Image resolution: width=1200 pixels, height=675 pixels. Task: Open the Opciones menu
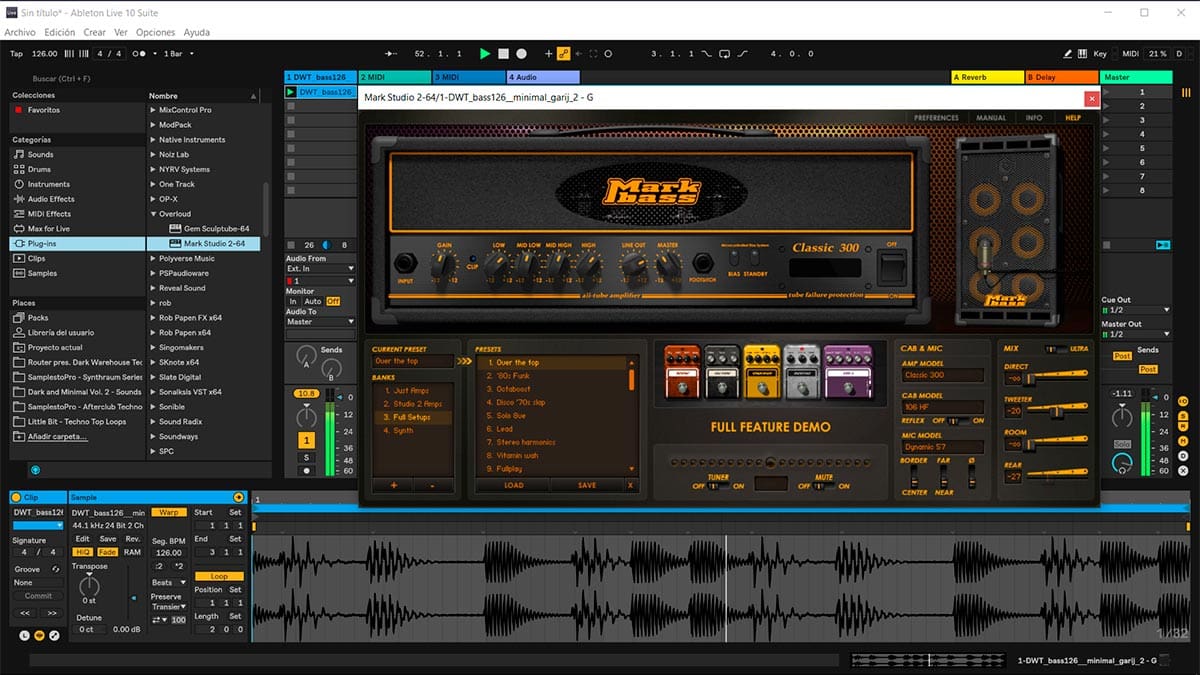point(155,33)
